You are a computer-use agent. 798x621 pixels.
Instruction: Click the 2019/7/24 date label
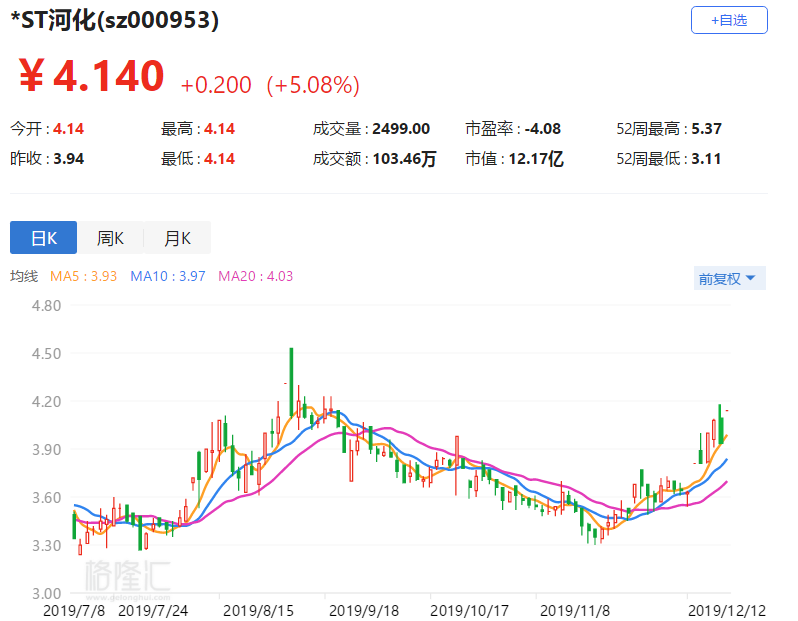click(x=153, y=610)
